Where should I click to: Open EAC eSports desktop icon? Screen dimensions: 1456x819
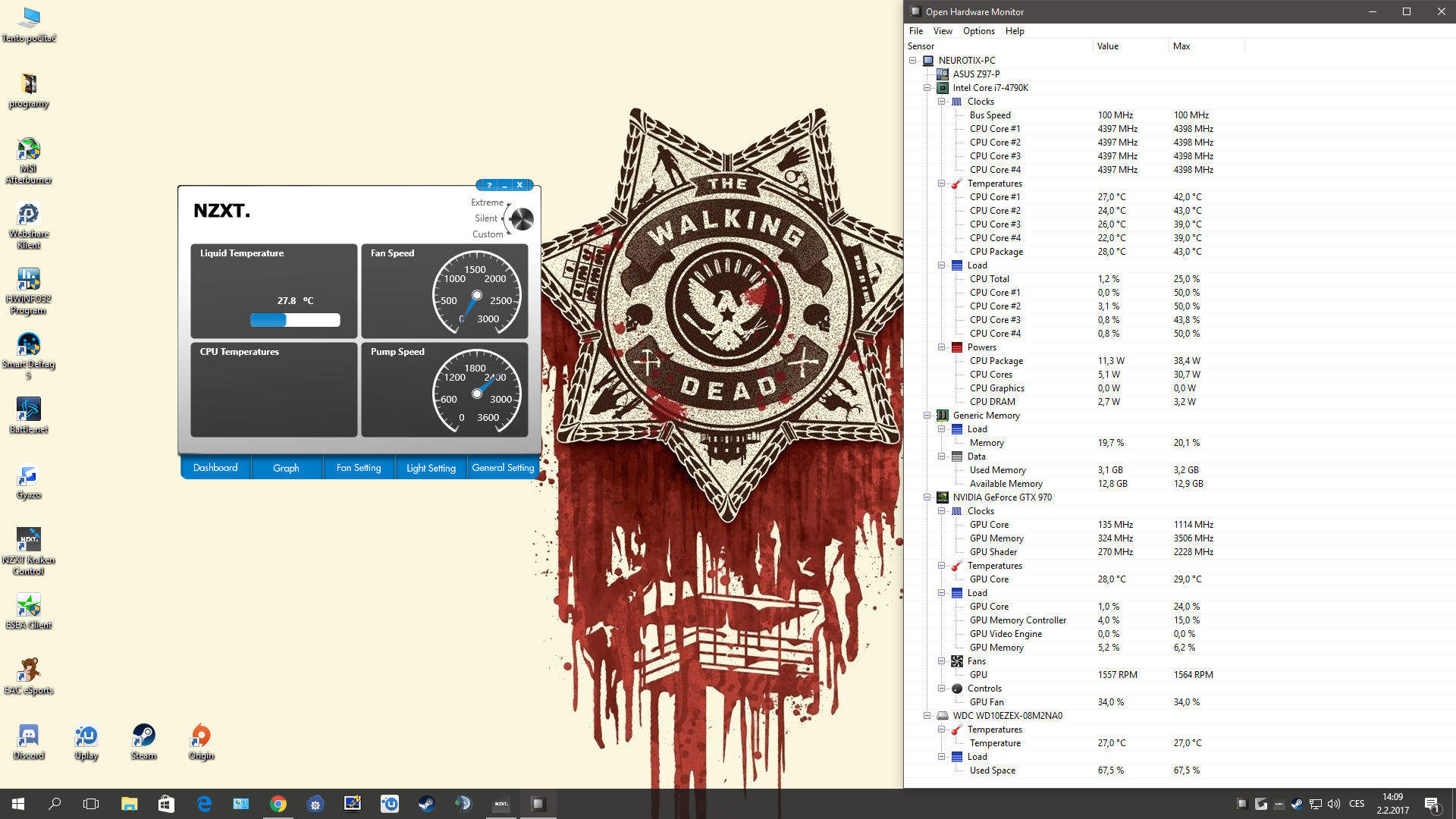(29, 676)
